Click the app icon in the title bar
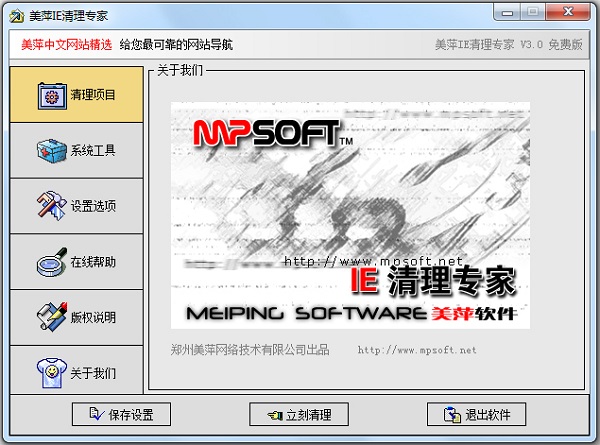This screenshot has height=445, width=600. (x=17, y=16)
